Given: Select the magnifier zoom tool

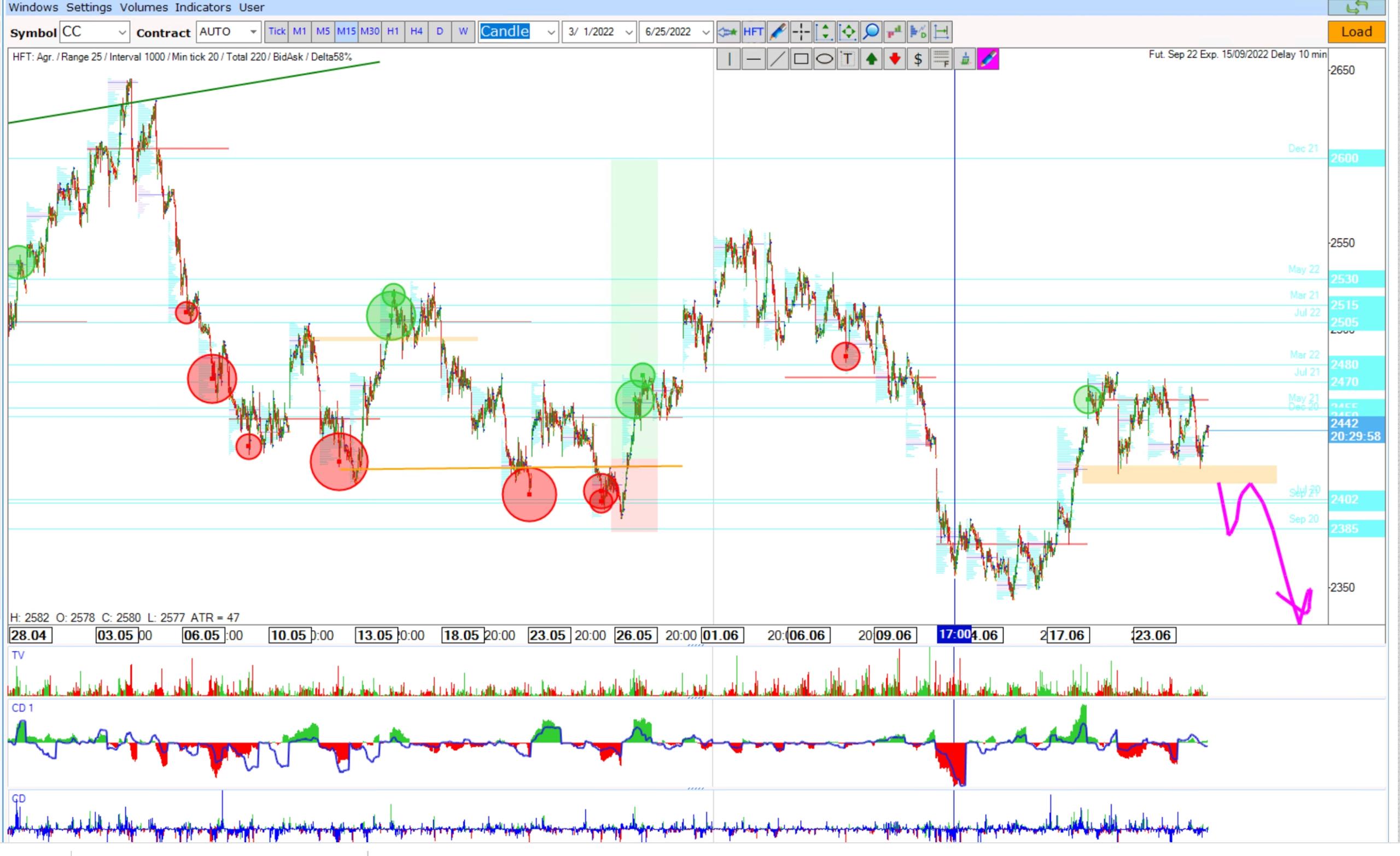Looking at the screenshot, I should pos(871,32).
